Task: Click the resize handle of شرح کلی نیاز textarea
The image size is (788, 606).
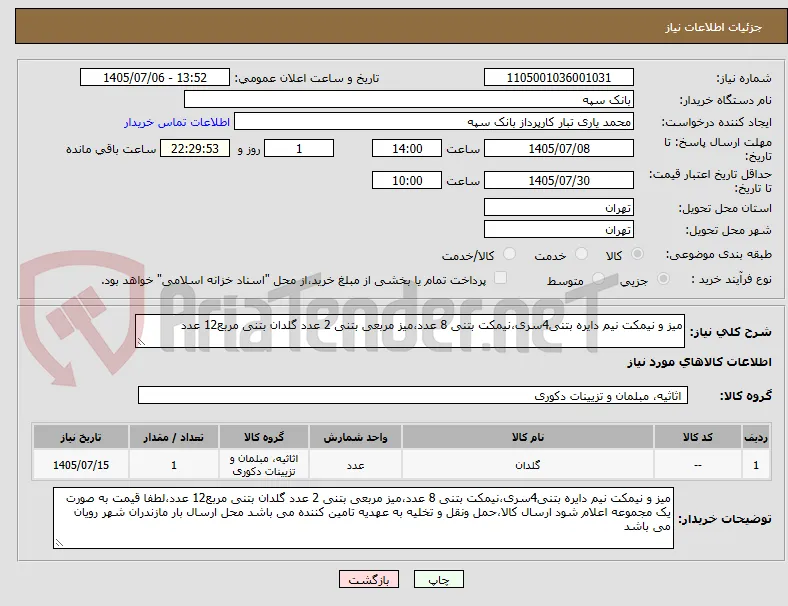Action: click(141, 342)
